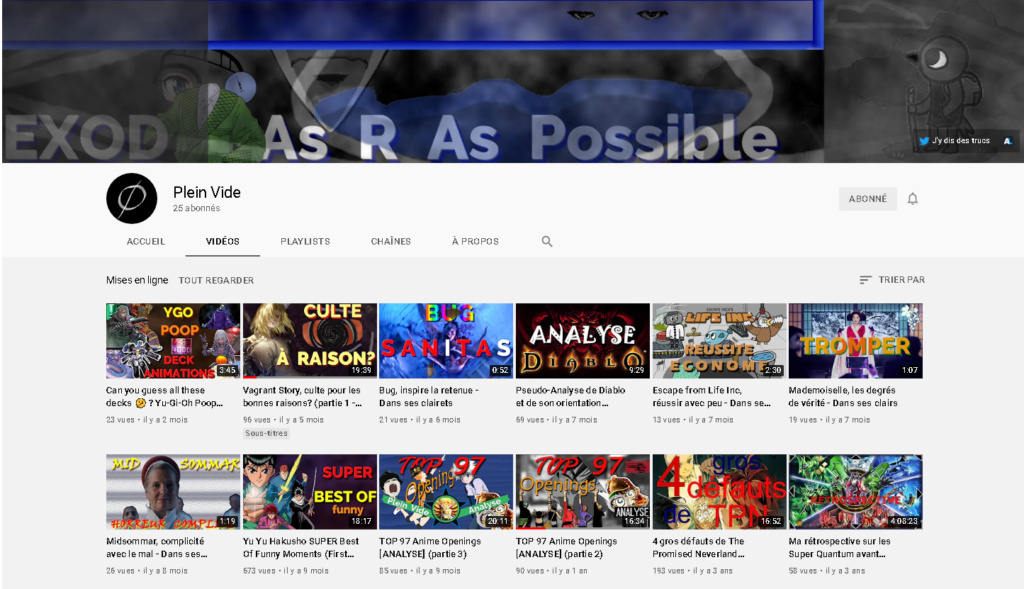Viewport: 1024px width, 589px height.
Task: Open the Playlists tab
Action: [x=305, y=242]
